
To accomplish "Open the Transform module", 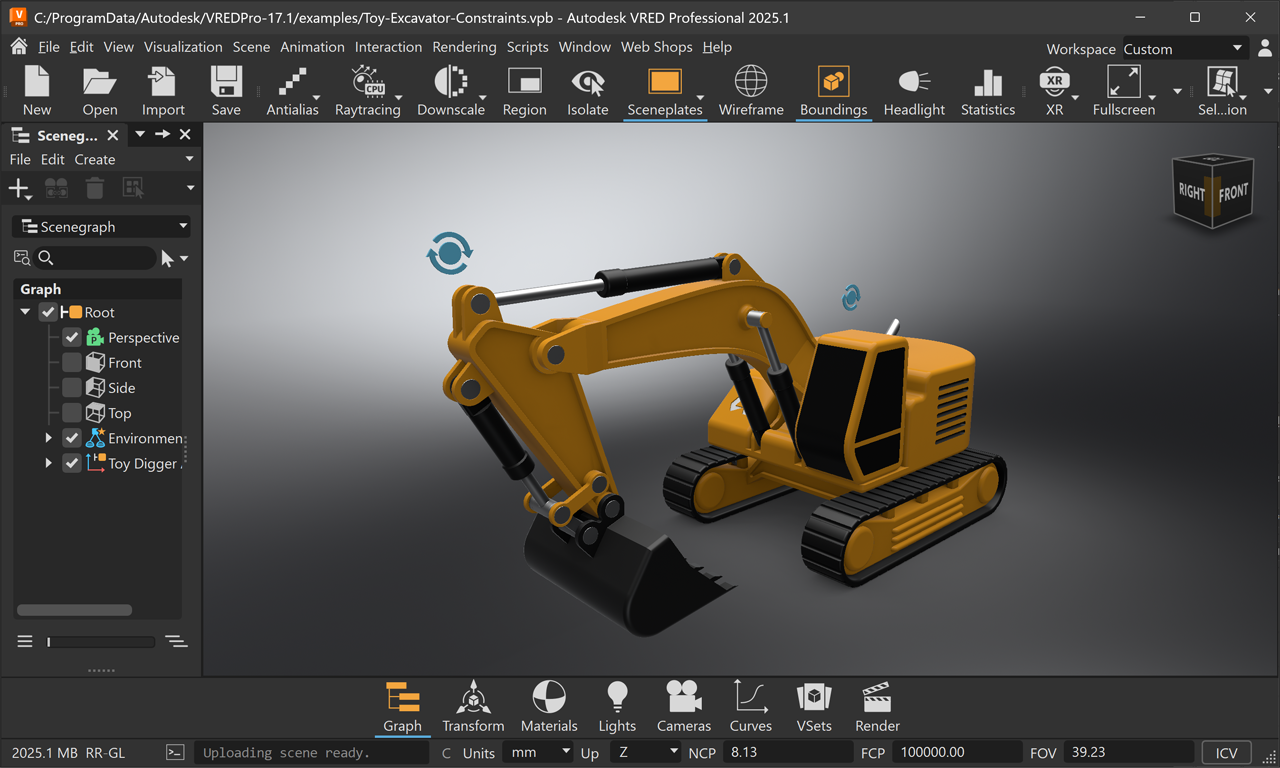I will click(473, 707).
